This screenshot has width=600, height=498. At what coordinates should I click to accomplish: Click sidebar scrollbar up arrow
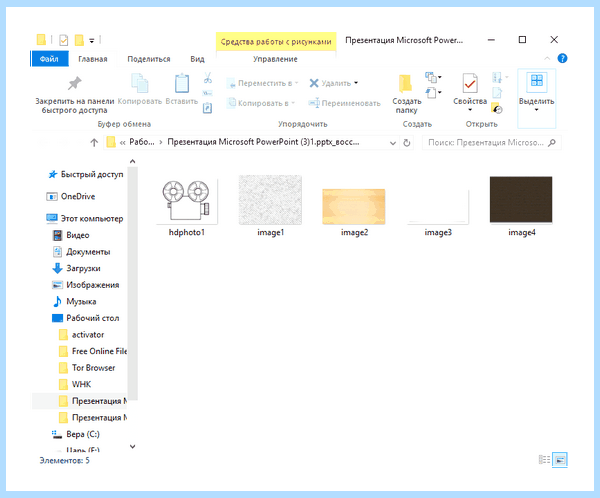click(132, 162)
